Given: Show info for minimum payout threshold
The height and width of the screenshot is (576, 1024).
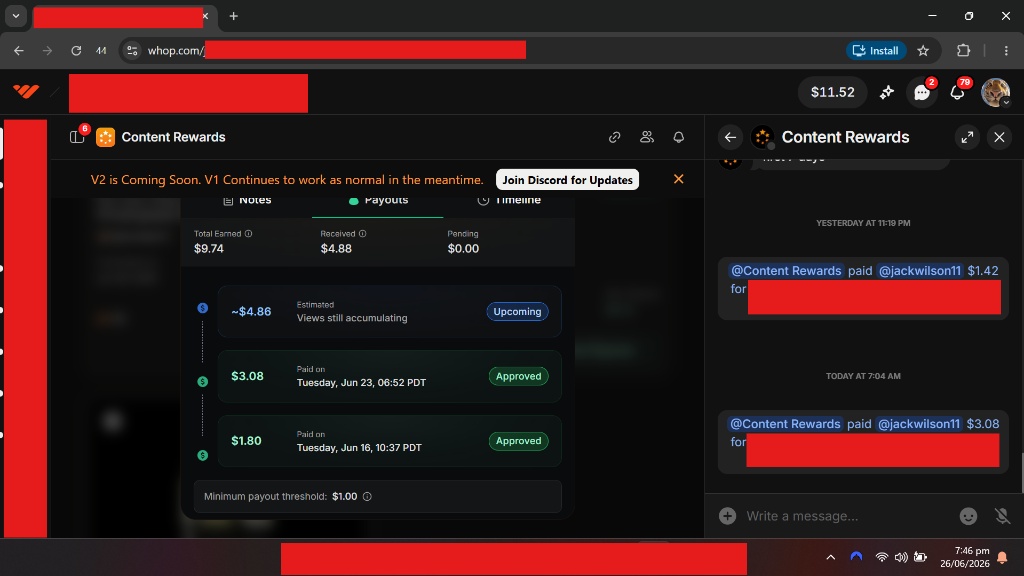Looking at the screenshot, I should tap(367, 496).
